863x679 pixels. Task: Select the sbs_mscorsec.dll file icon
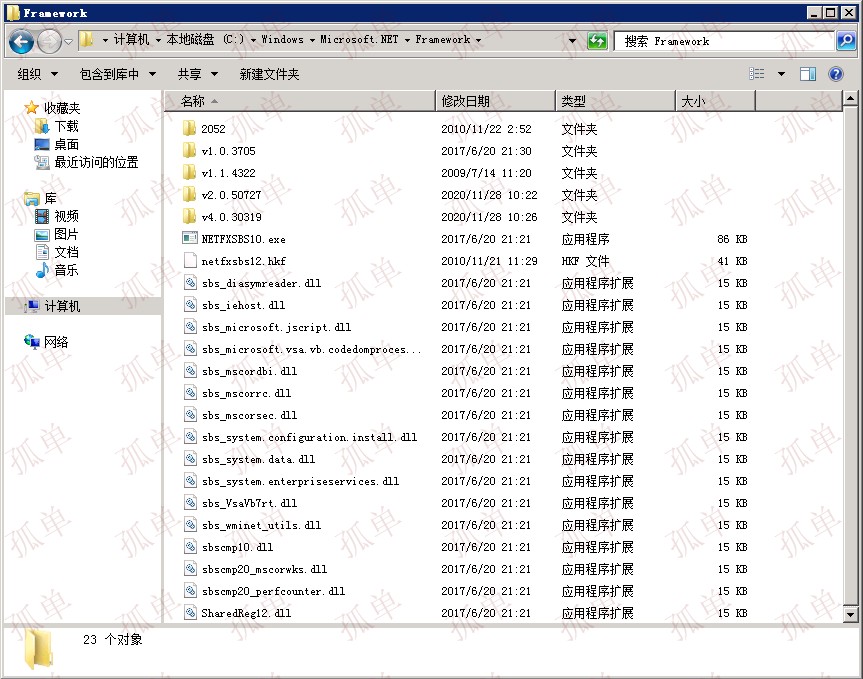(190, 414)
